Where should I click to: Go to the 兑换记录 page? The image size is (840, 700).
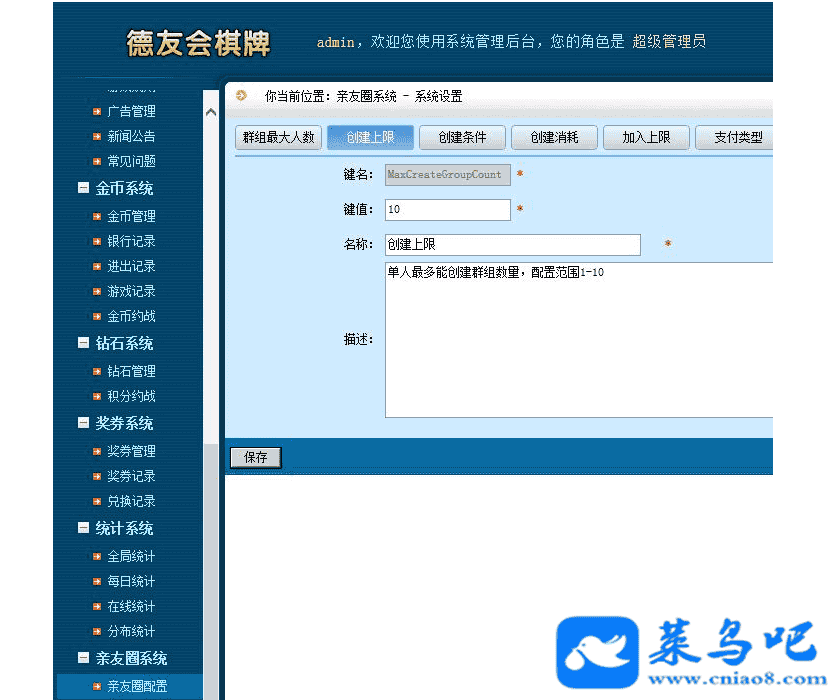pos(131,501)
